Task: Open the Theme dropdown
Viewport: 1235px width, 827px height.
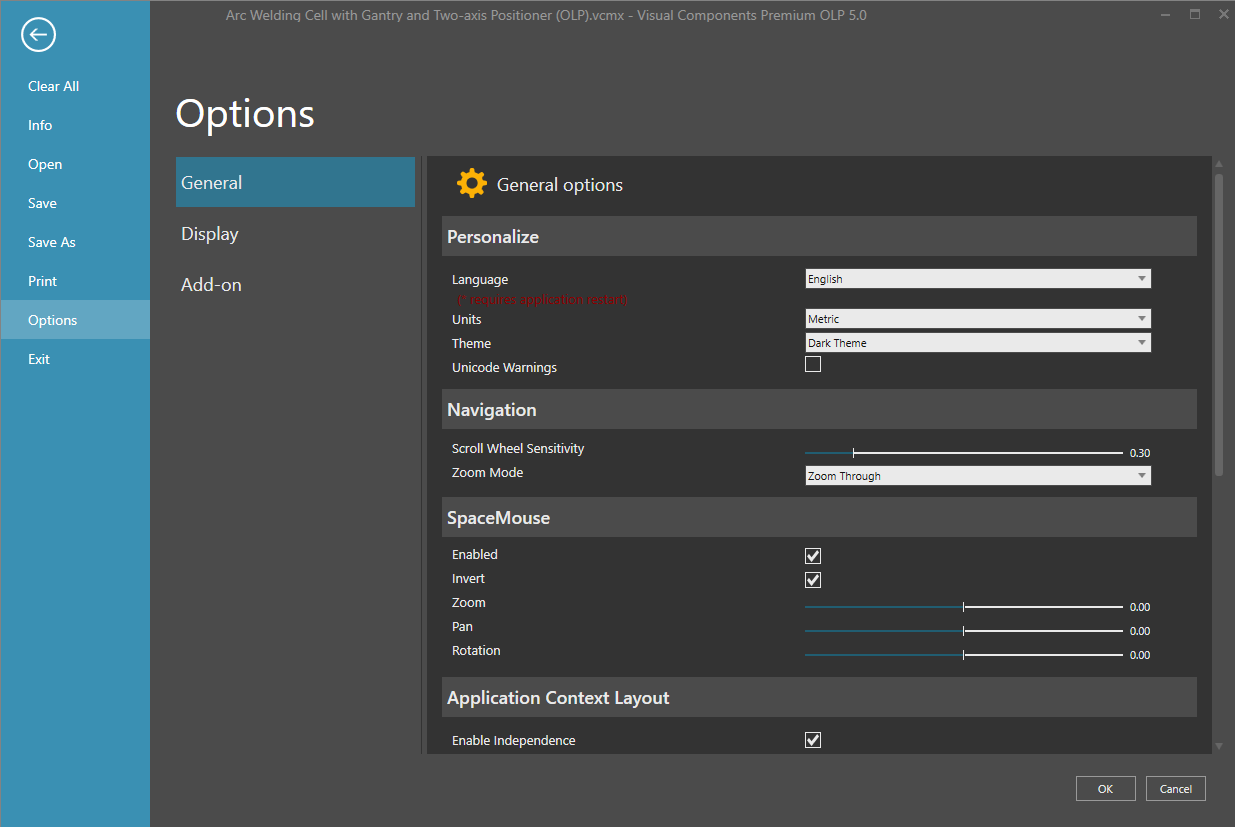Action: (977, 343)
